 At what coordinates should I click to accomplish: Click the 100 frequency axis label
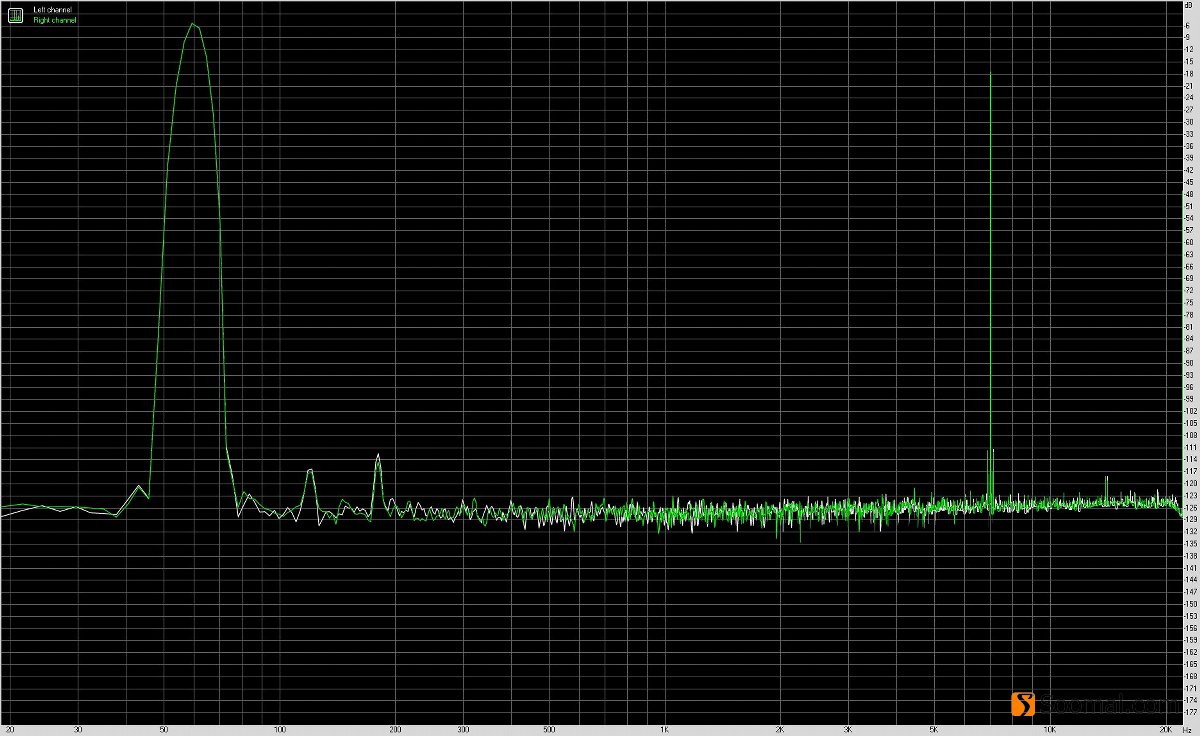point(278,730)
